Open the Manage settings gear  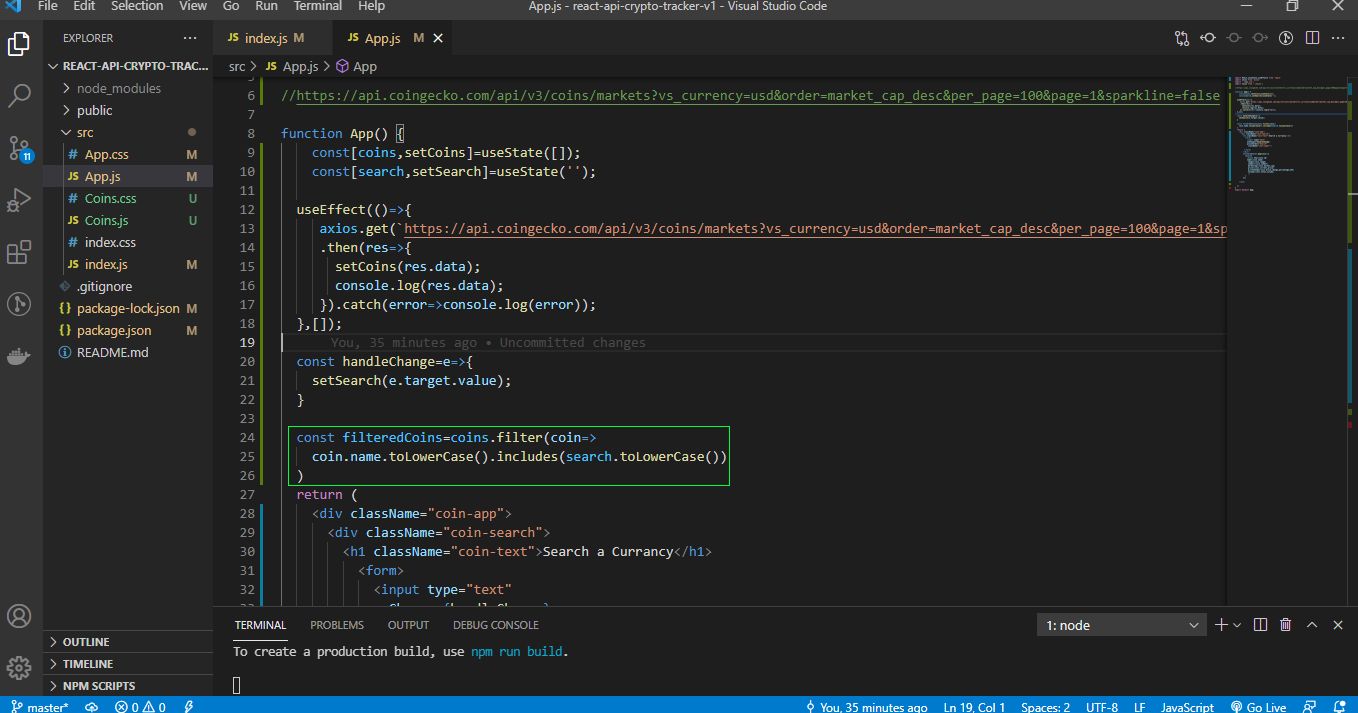point(20,667)
